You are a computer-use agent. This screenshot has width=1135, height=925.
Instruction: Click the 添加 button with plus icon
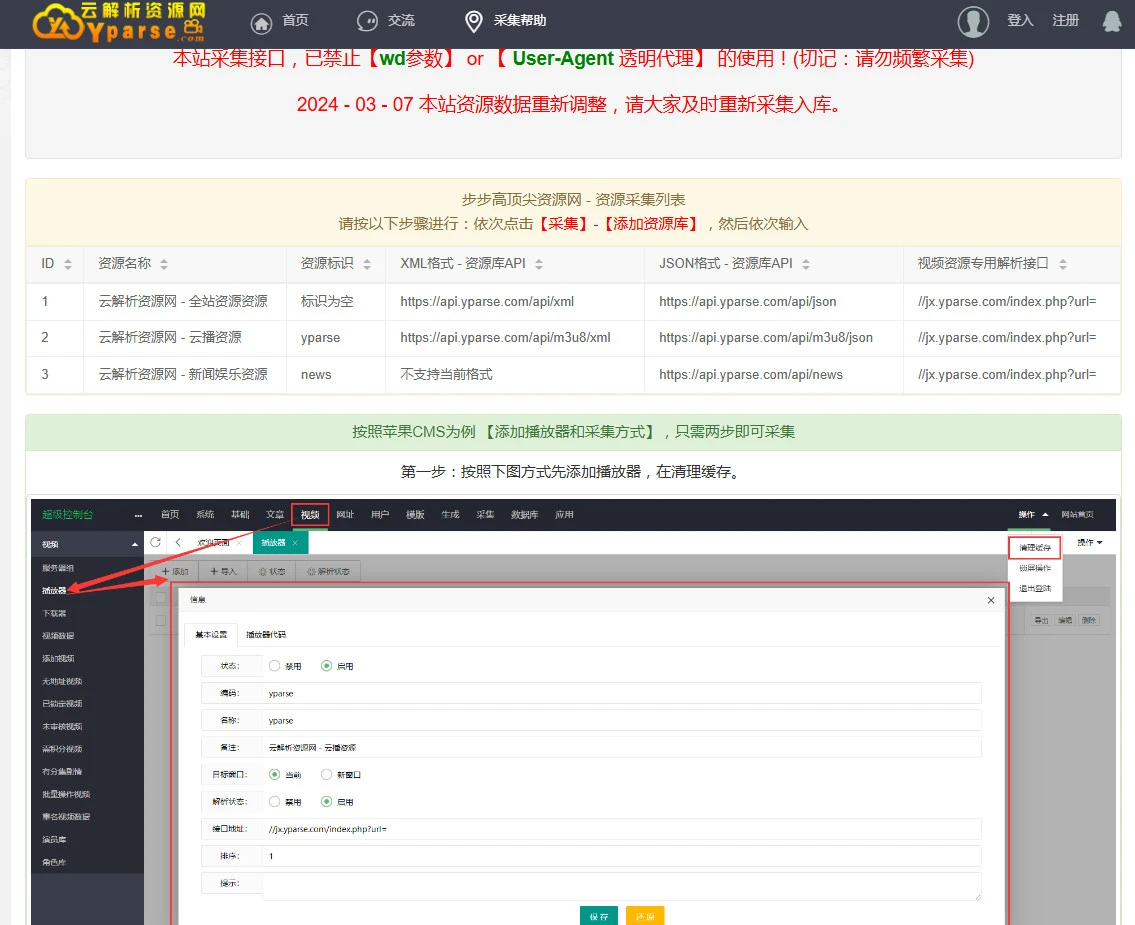(x=175, y=571)
